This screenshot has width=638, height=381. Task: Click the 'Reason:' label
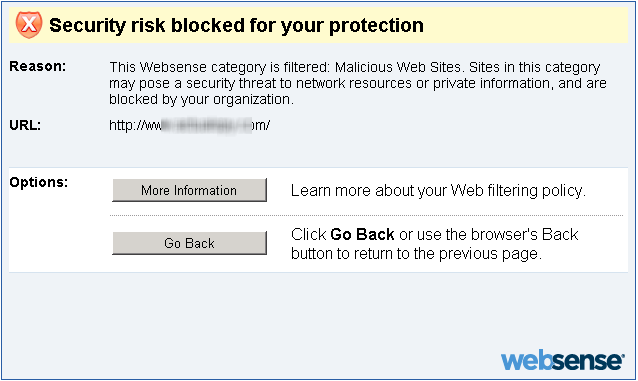pos(37,66)
